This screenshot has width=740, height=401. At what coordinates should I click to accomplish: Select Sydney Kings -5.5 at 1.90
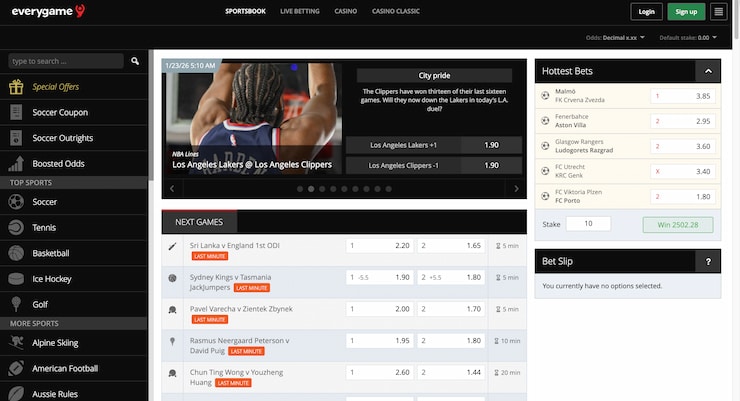[x=380, y=277]
